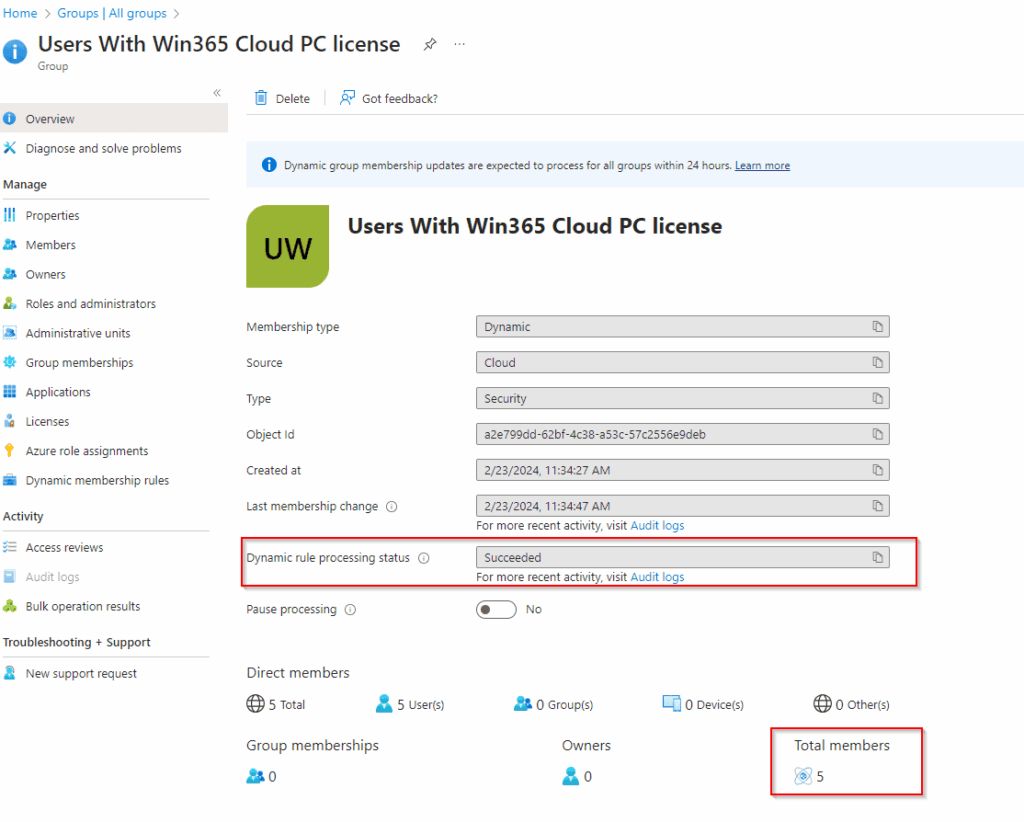
Task: Copy the Created at timestamp
Action: click(x=877, y=470)
